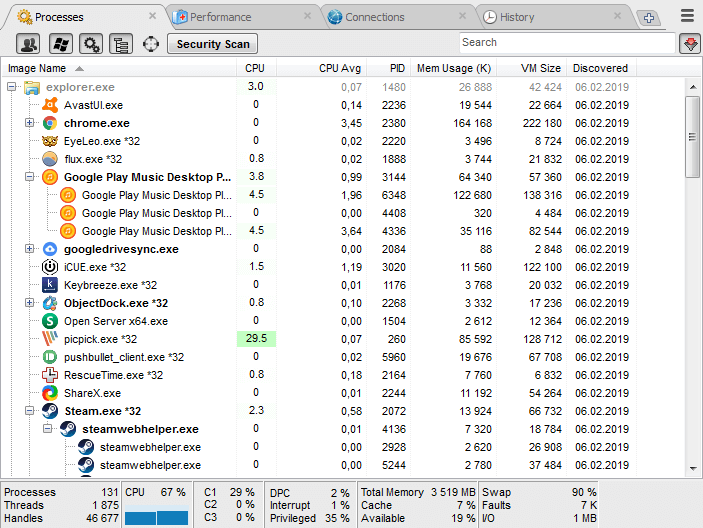This screenshot has width=703, height=528.
Task: Add a new tab with plus icon
Action: click(x=648, y=18)
